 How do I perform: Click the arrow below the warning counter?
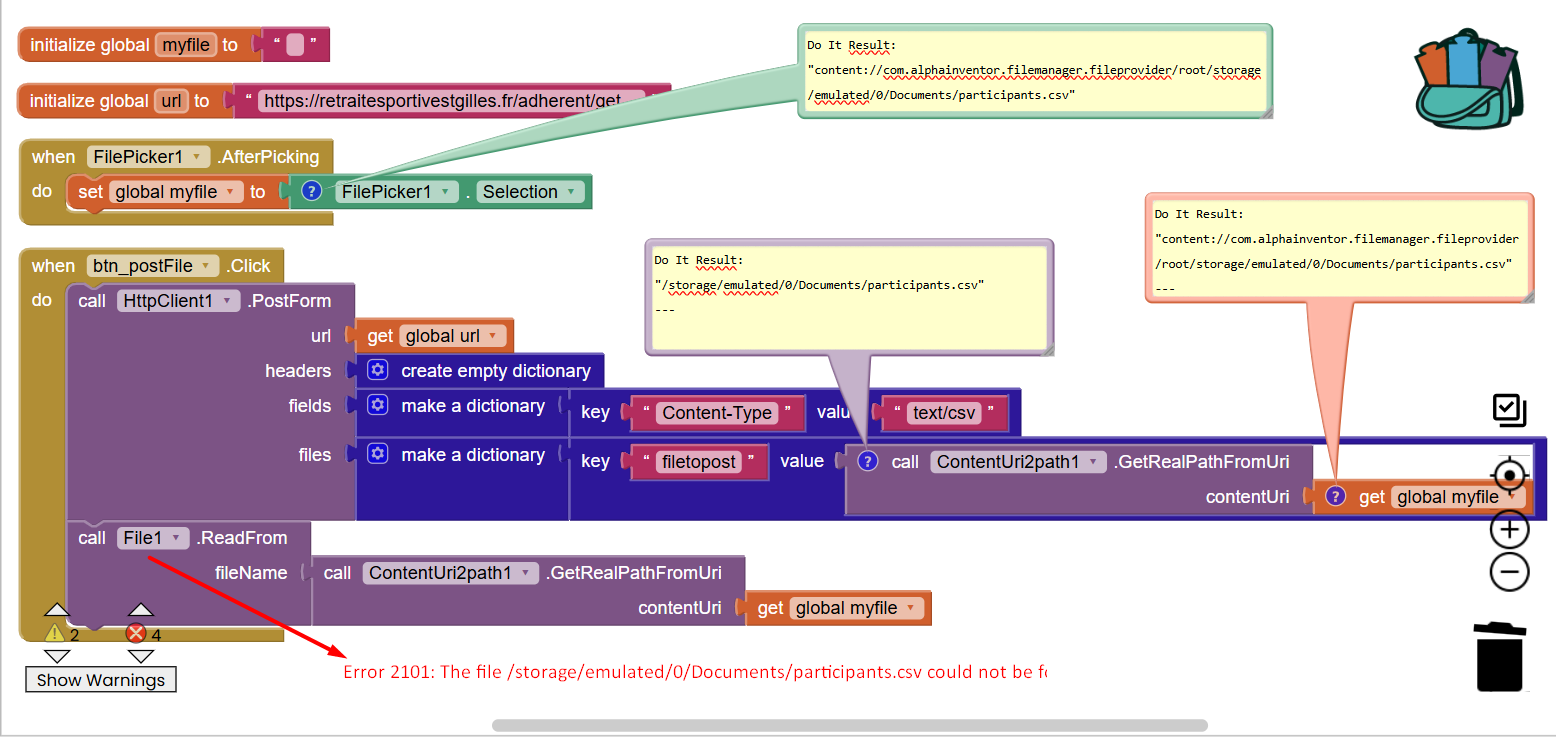click(56, 656)
